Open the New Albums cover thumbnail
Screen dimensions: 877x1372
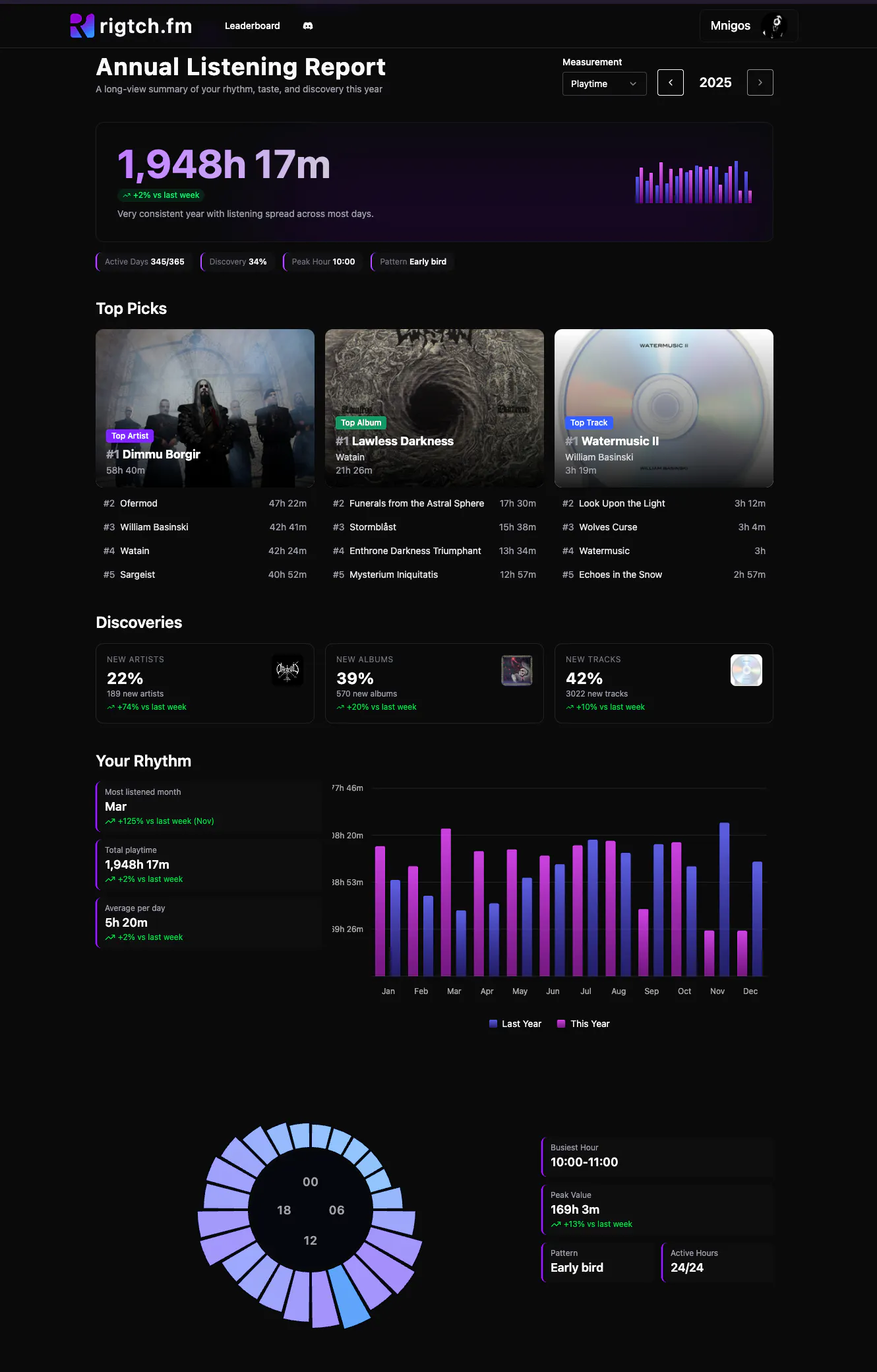coord(517,670)
